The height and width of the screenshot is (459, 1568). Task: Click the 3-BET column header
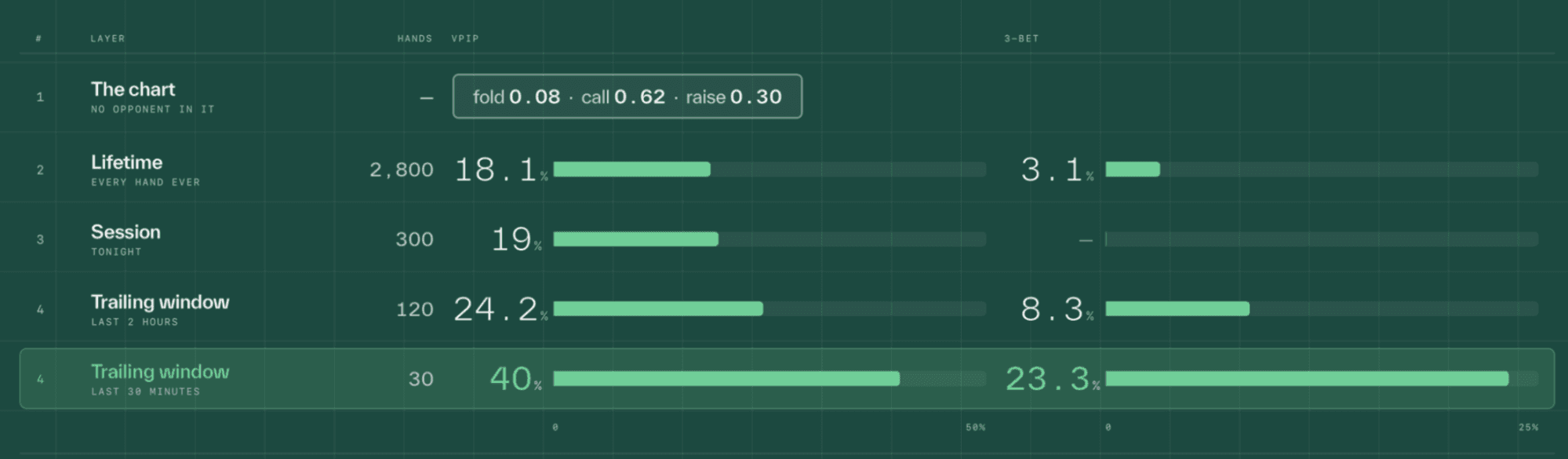click(x=1021, y=38)
